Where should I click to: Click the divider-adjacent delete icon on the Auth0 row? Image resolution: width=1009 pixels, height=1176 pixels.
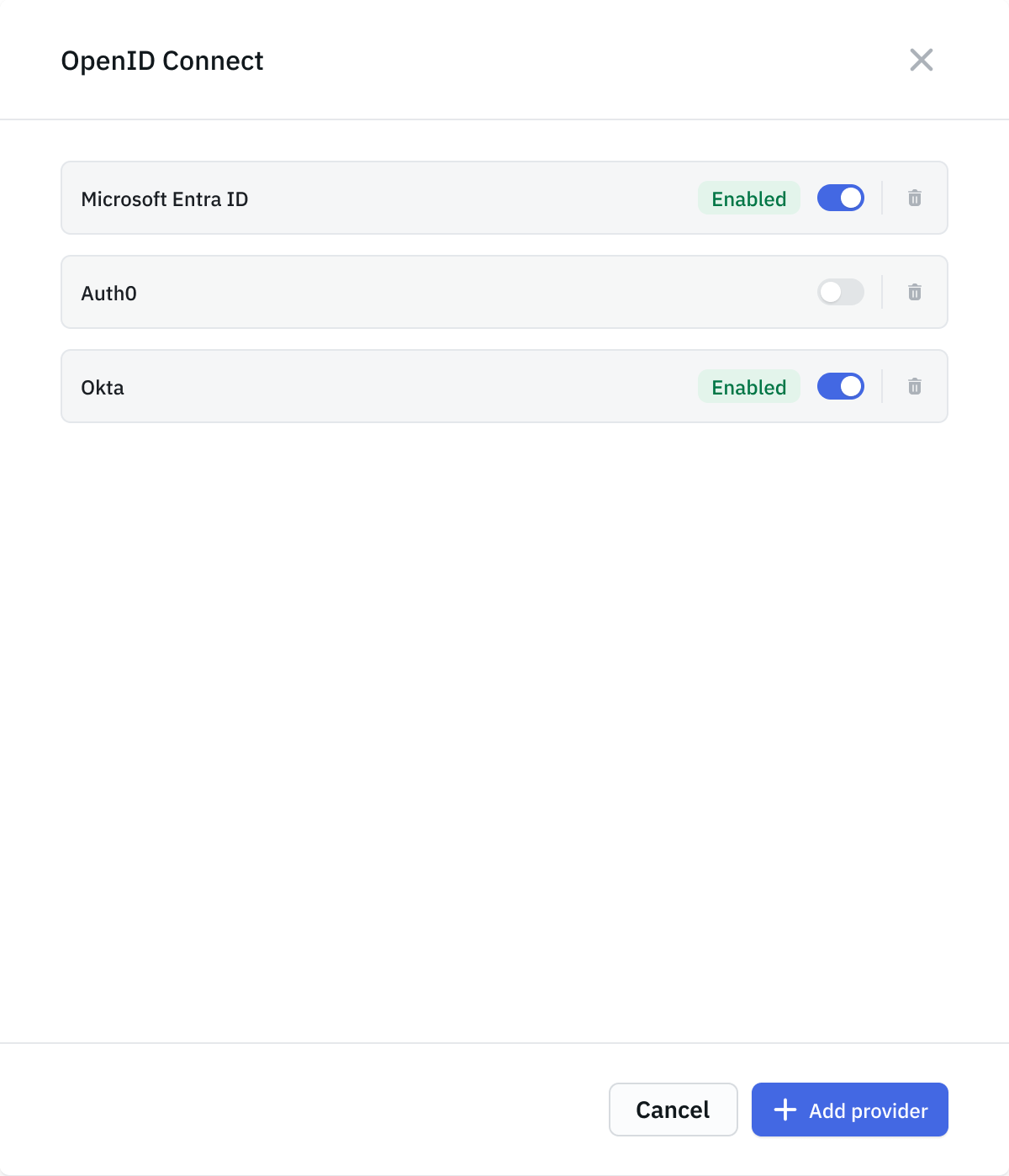click(915, 292)
